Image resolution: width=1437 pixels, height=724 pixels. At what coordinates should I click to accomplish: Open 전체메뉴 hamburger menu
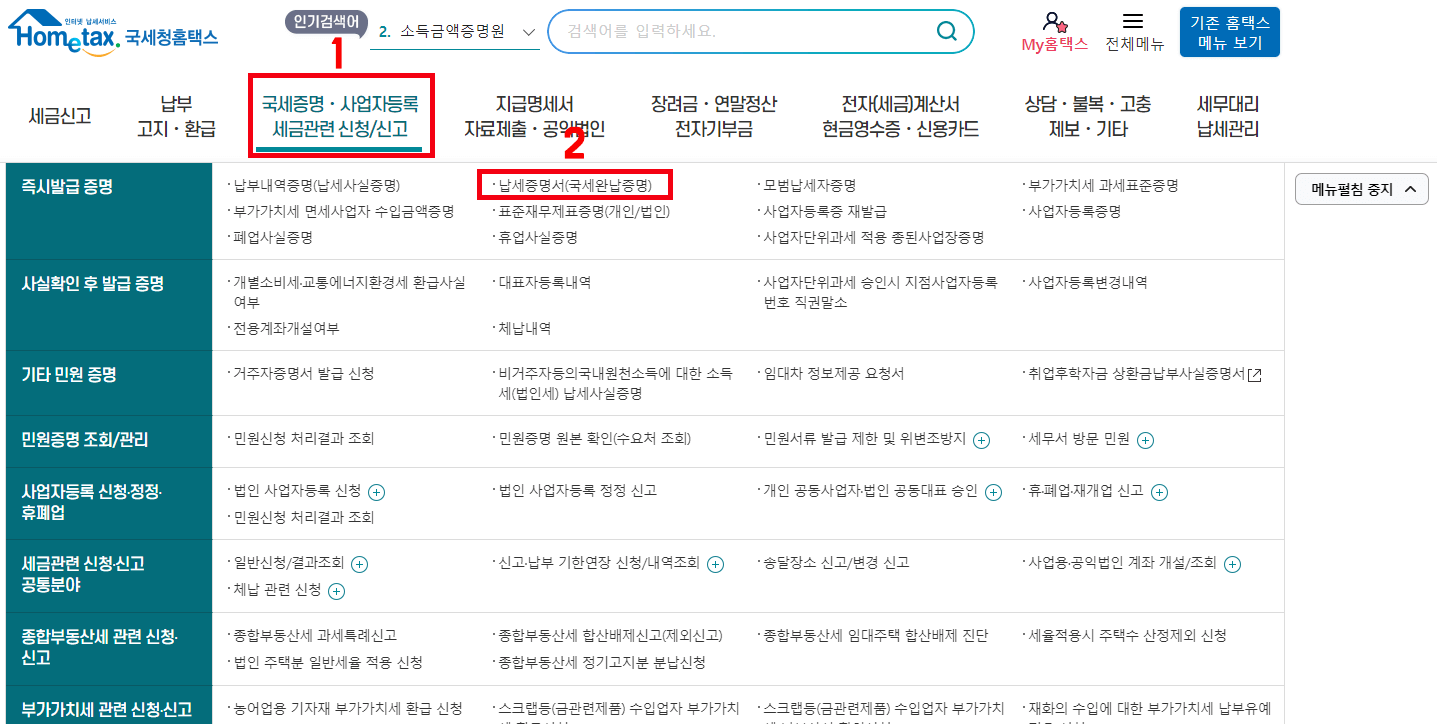1133,21
